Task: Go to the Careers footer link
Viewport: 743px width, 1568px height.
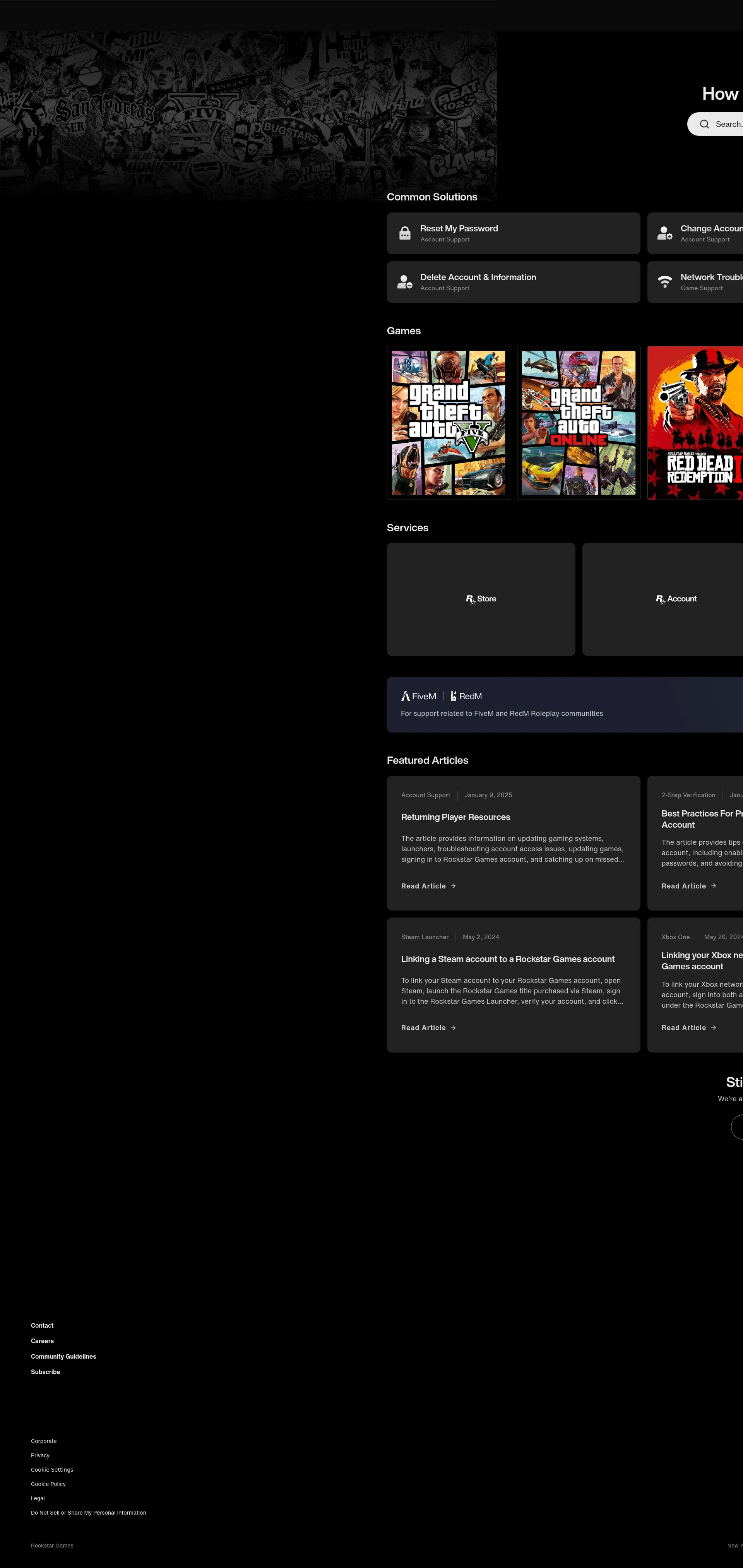Action: 43,1341
